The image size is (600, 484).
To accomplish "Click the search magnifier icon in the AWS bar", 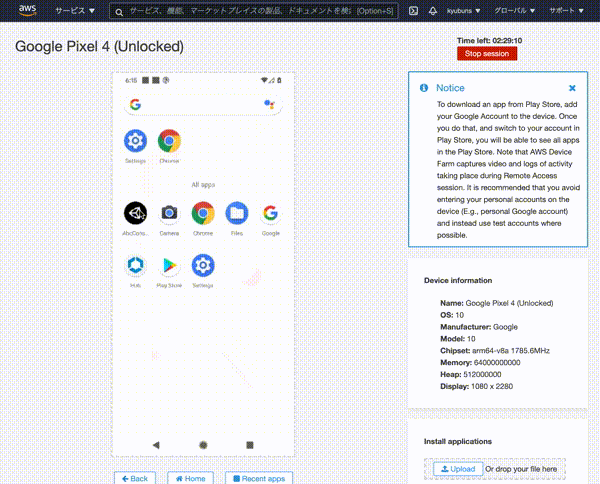I will pos(119,12).
